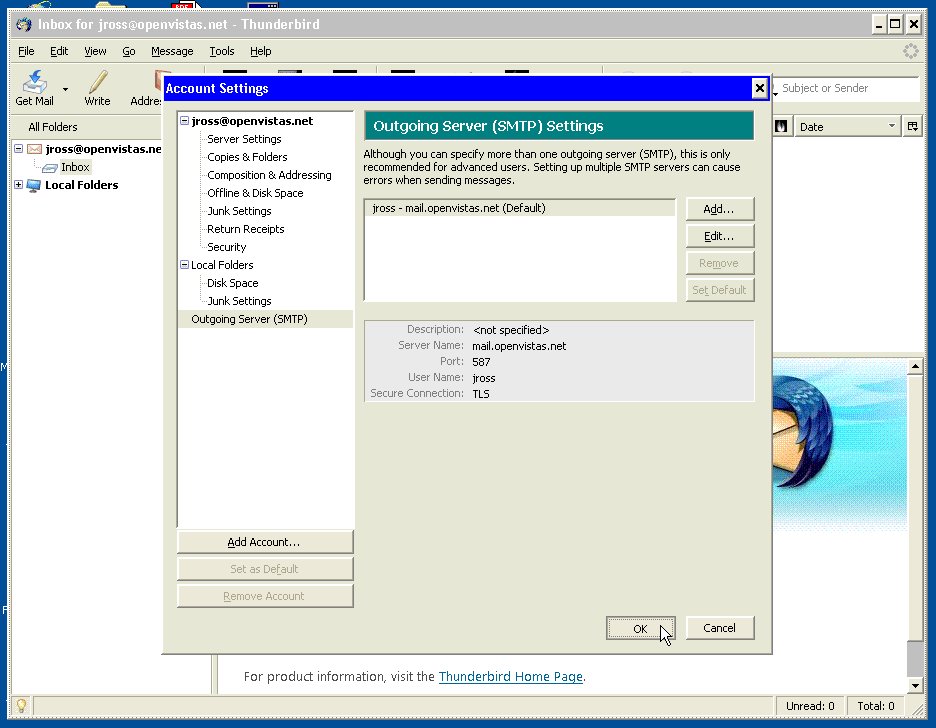Click the Date column header
Image resolution: width=936 pixels, height=728 pixels.
(x=847, y=127)
